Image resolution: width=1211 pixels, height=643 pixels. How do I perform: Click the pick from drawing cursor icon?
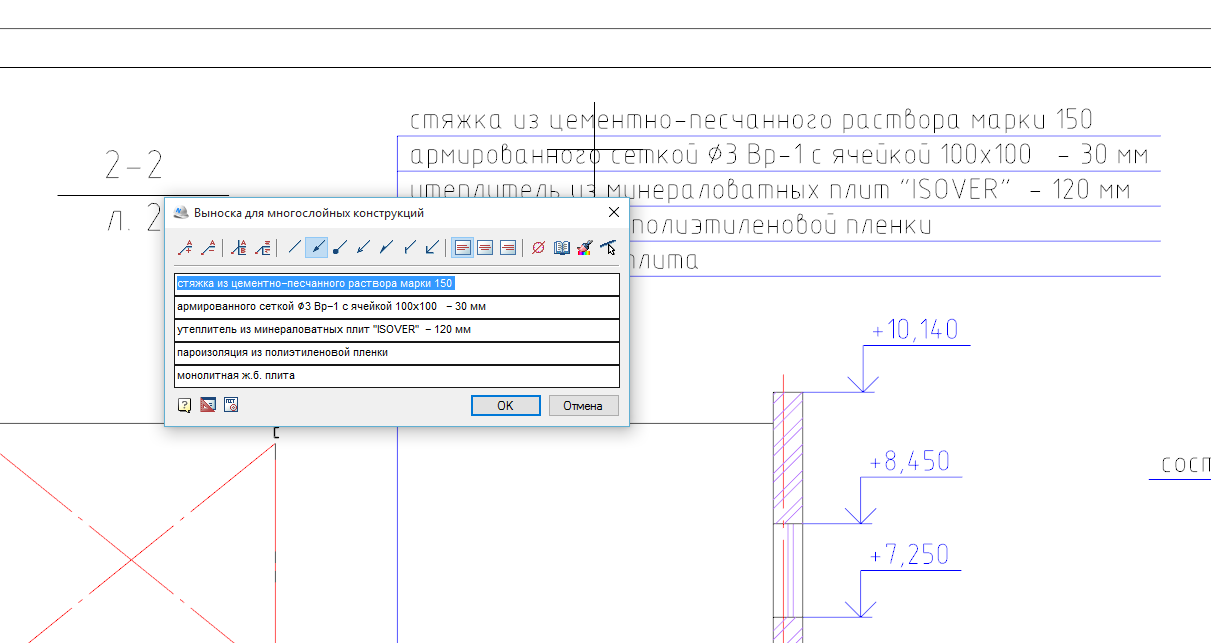[607, 247]
